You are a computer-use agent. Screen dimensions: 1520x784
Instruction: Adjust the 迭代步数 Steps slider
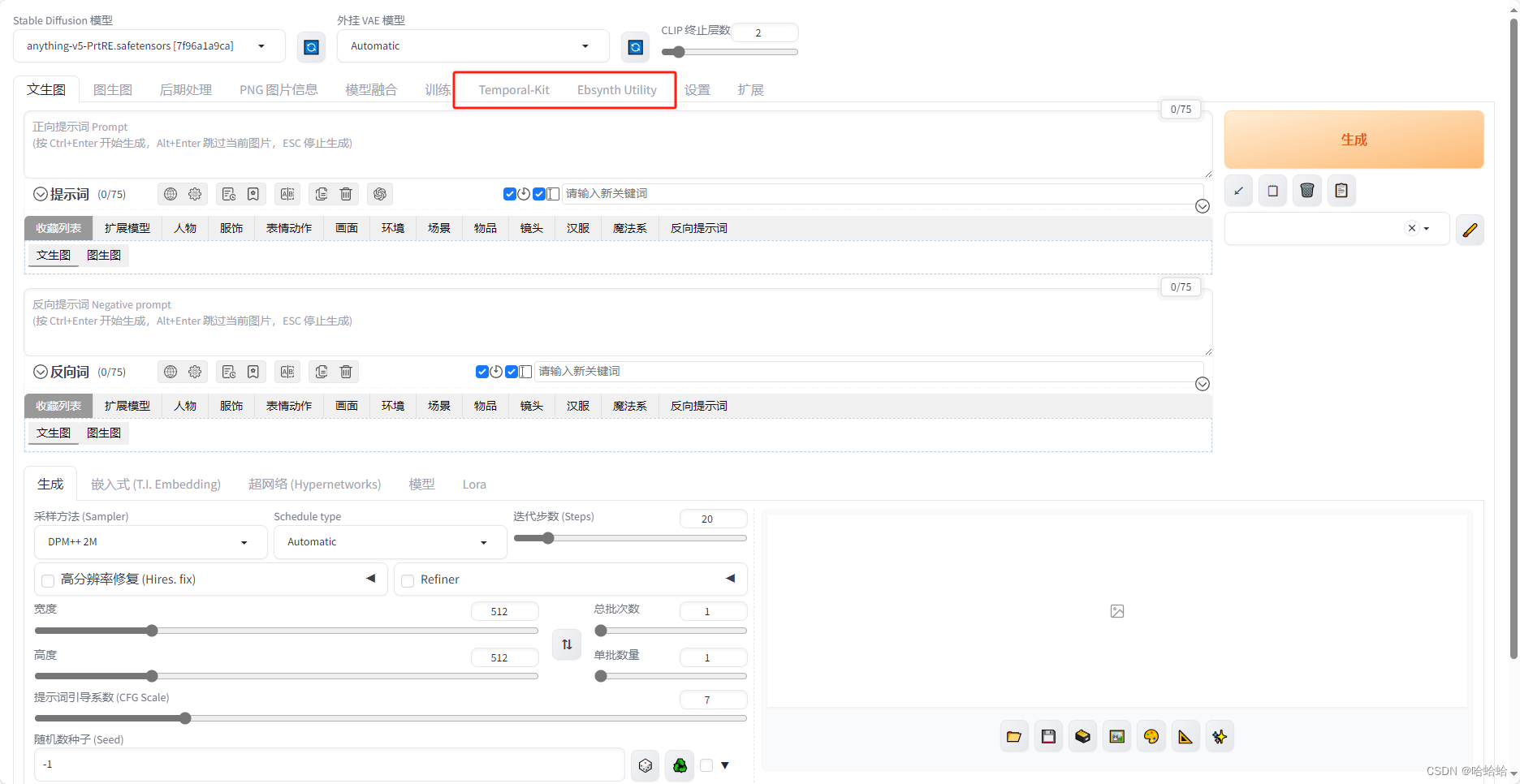pyautogui.click(x=630, y=538)
